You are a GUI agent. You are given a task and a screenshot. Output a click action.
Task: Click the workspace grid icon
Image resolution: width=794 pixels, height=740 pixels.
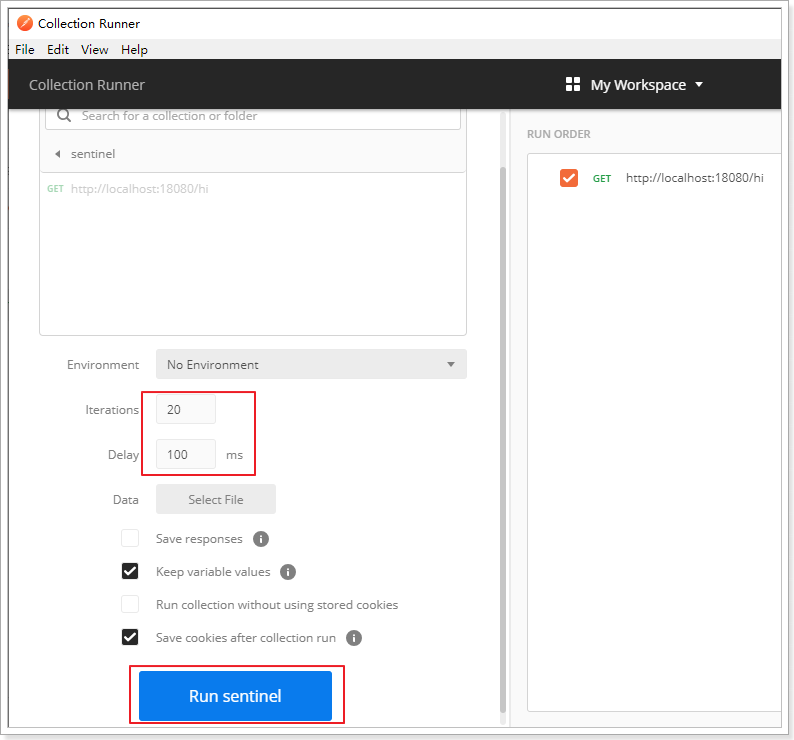[573, 85]
